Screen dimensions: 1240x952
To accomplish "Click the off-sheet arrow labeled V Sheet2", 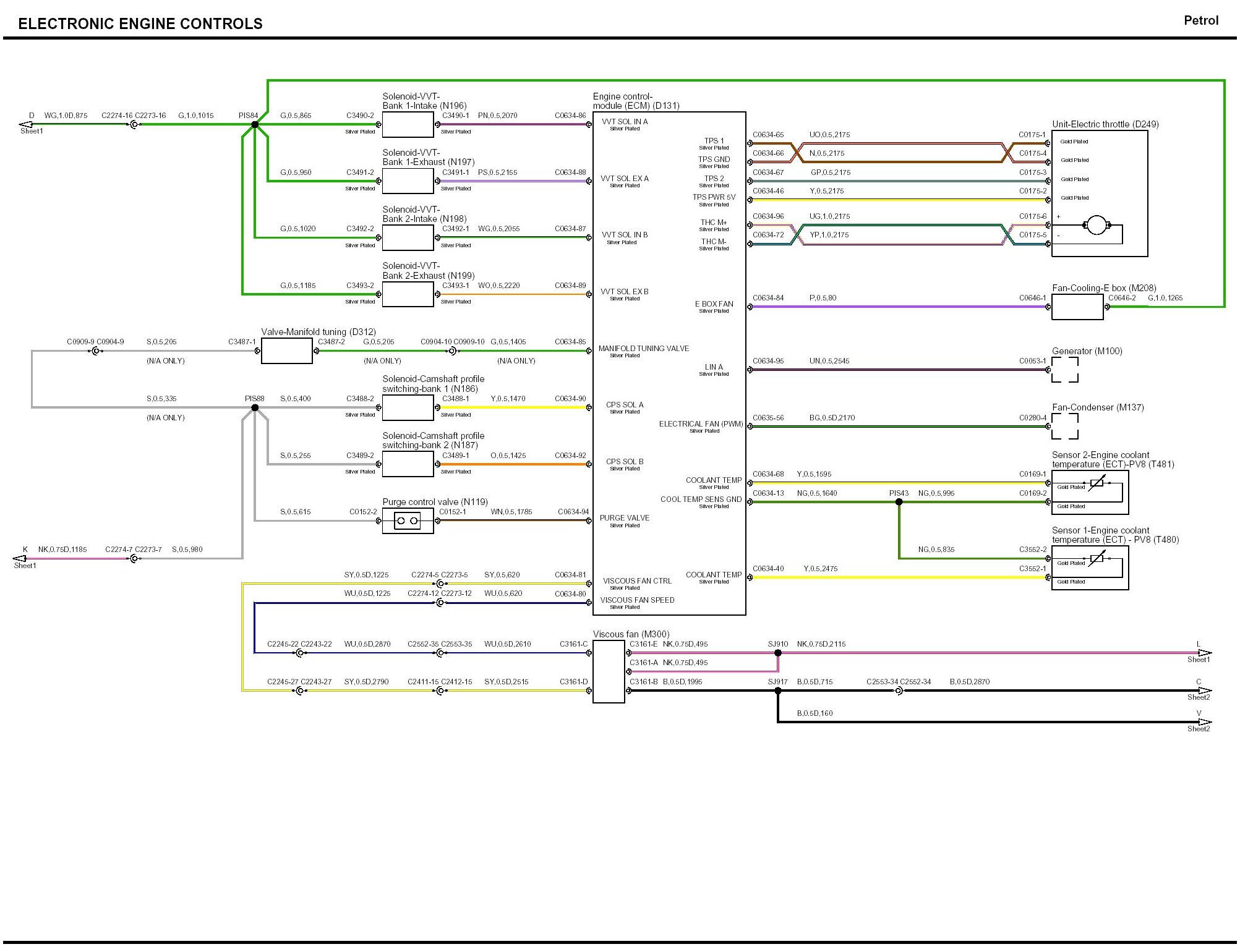I will [x=1205, y=722].
